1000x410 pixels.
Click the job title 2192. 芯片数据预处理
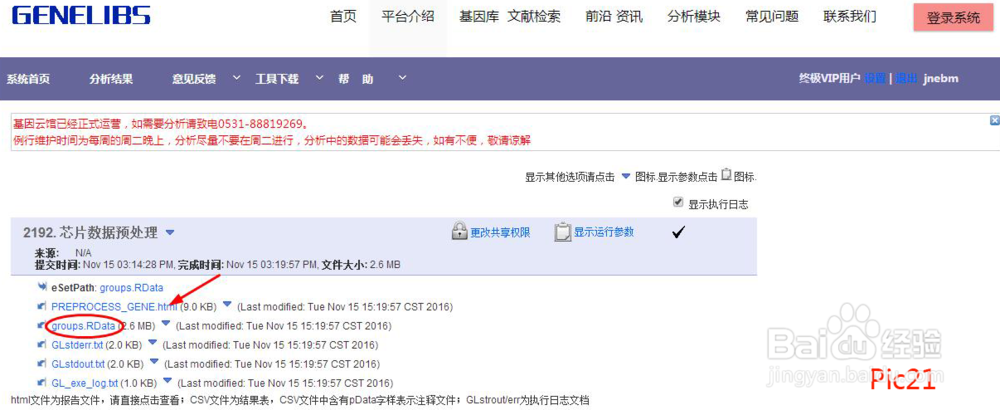[91, 233]
